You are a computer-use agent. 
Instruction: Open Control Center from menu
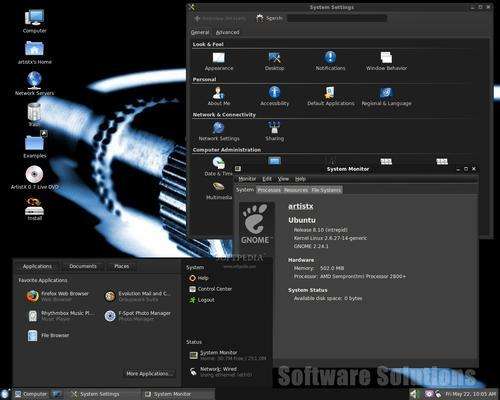coord(210,289)
